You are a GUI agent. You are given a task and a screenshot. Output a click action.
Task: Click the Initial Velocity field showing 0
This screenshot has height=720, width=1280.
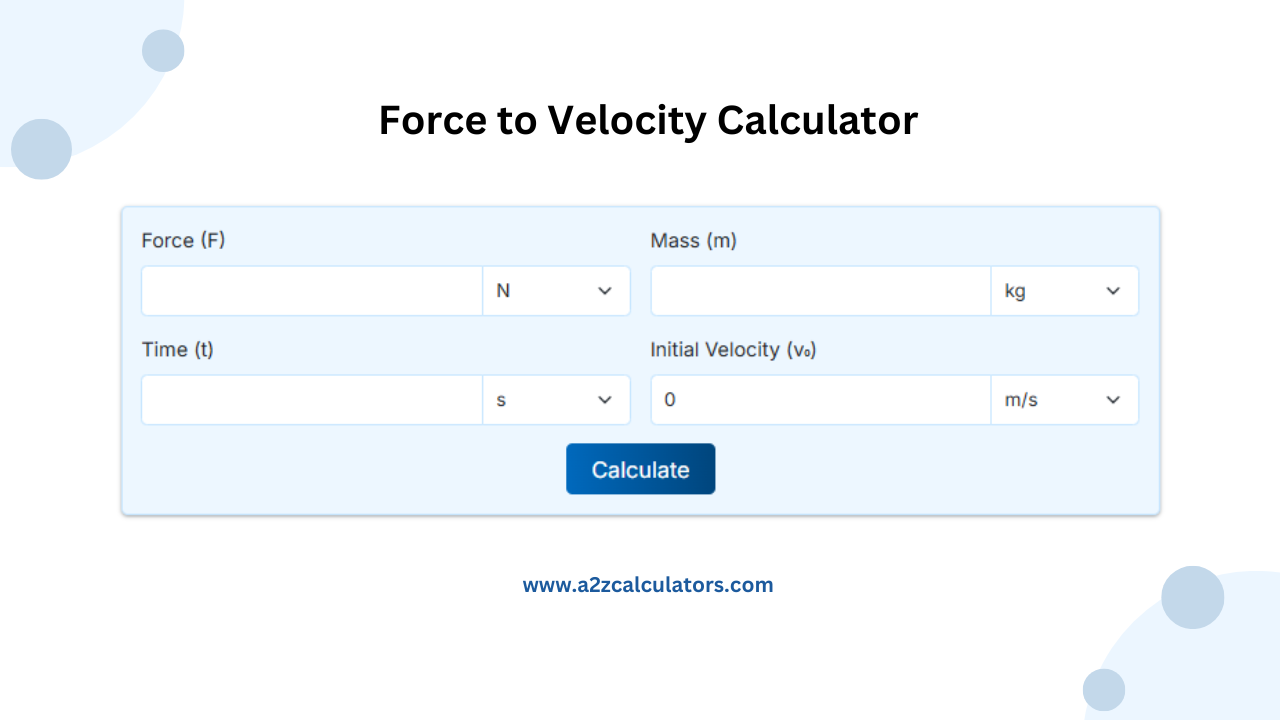tap(820, 399)
